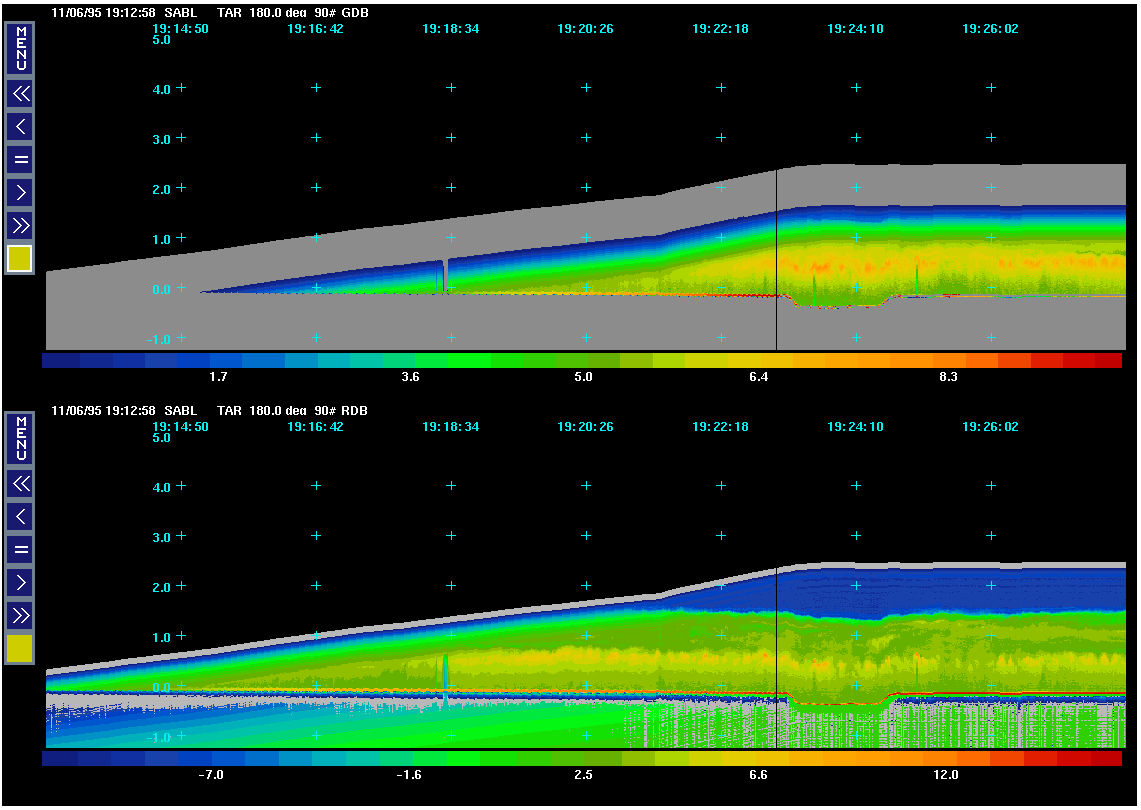Click the yellow square in top panel
Viewport: 1141px width, 810px height.
tap(20, 259)
